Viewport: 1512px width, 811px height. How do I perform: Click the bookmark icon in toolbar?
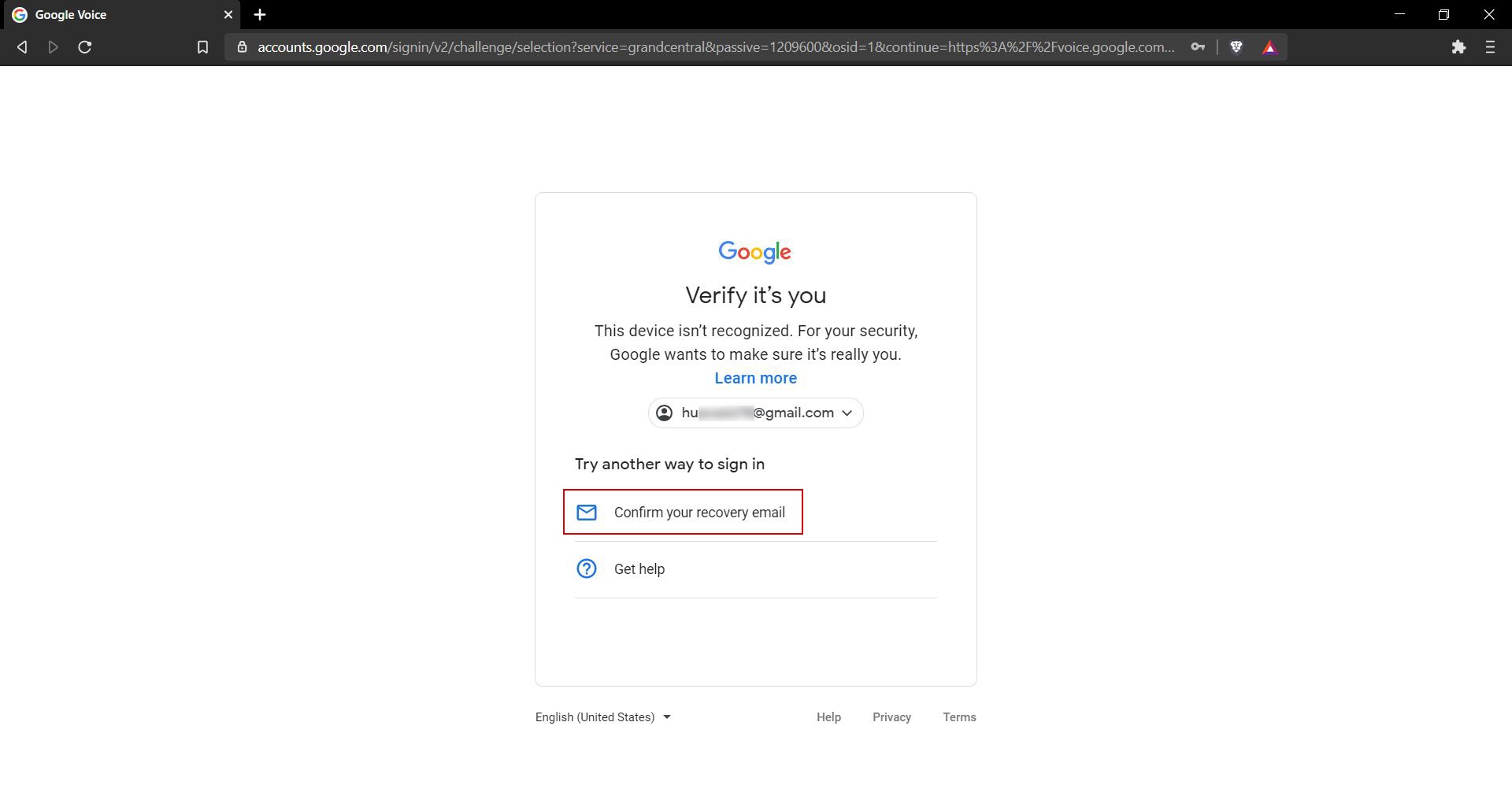[202, 47]
